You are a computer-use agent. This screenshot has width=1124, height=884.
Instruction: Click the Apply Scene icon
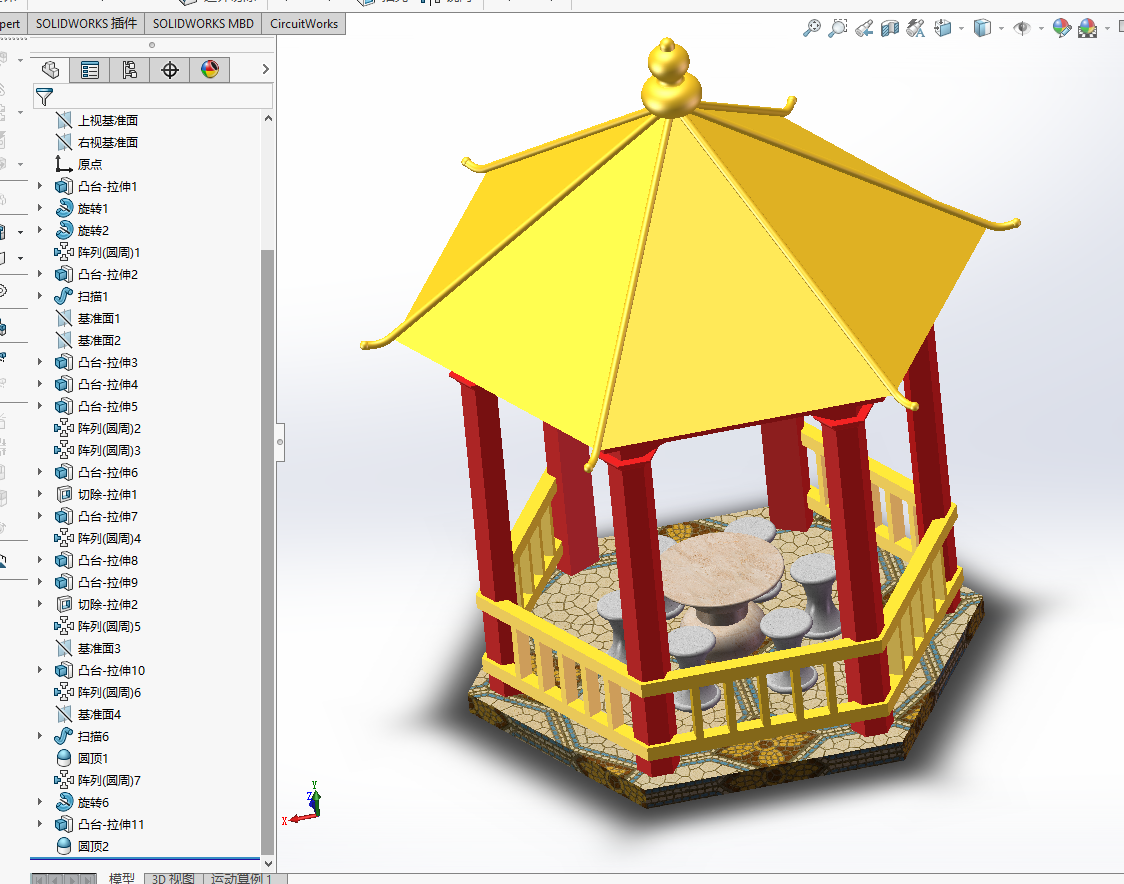1087,28
